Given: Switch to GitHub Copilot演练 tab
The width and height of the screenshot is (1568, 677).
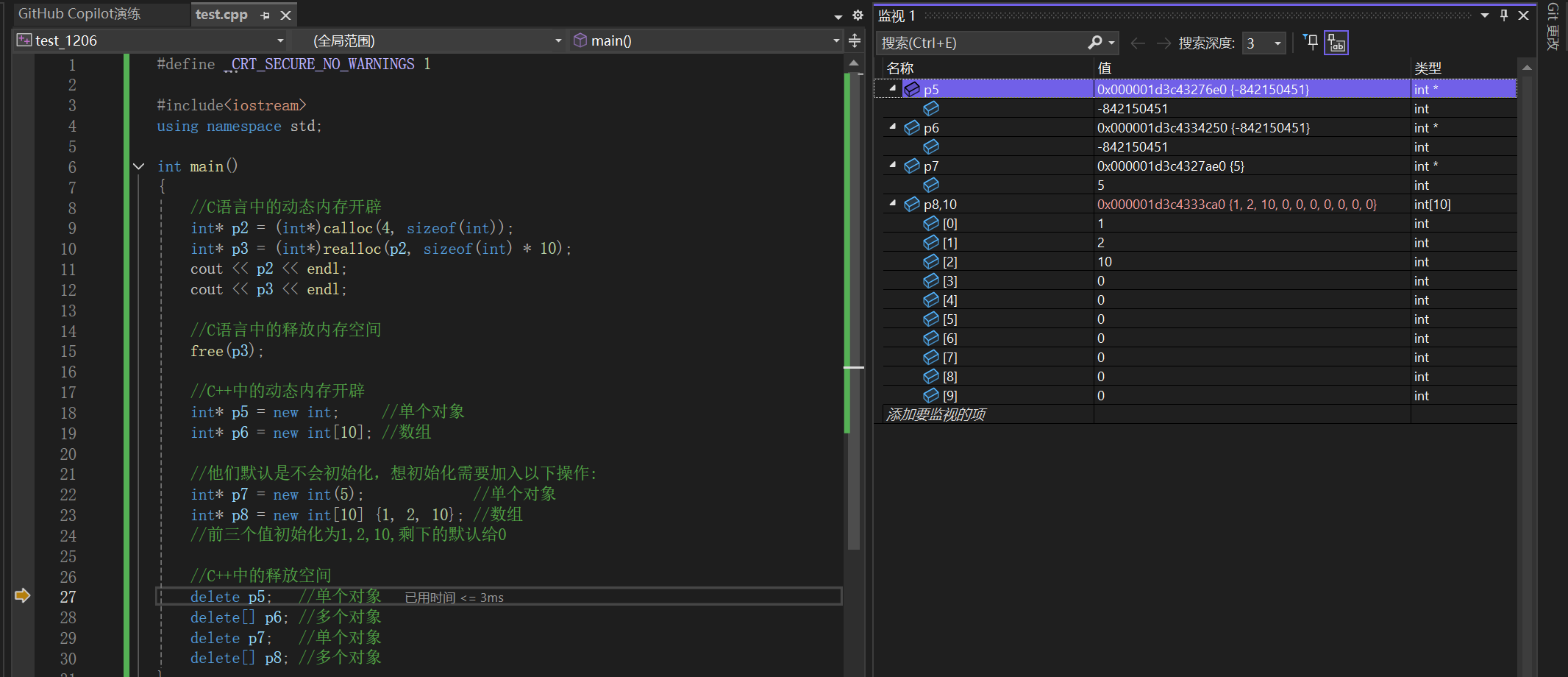Looking at the screenshot, I should 79,14.
